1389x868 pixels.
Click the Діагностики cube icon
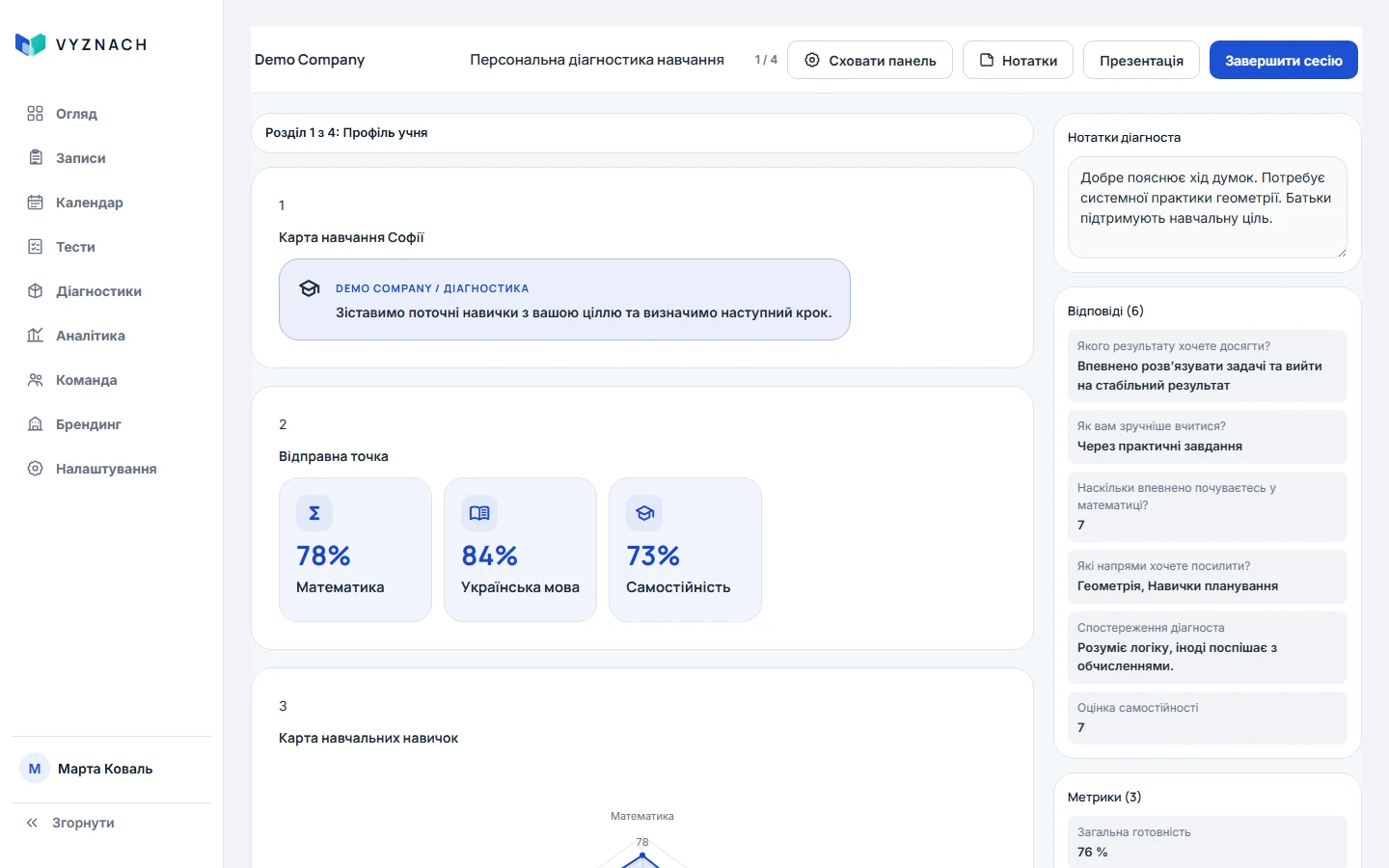pyautogui.click(x=35, y=291)
